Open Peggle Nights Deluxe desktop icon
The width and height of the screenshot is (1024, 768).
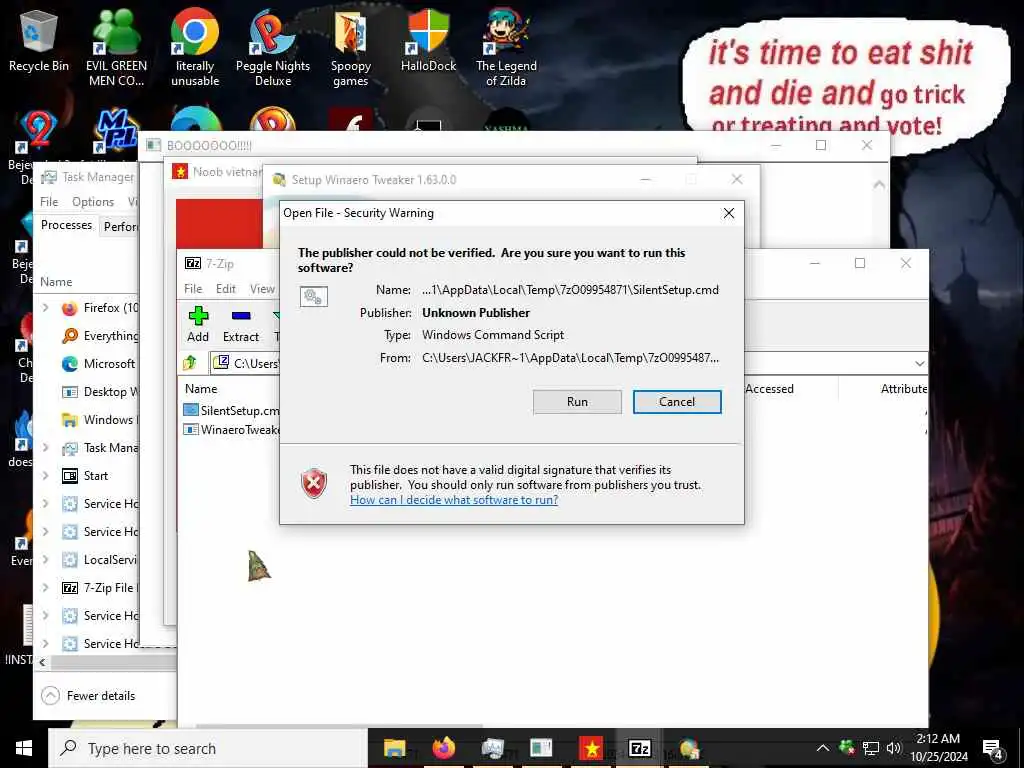(273, 47)
